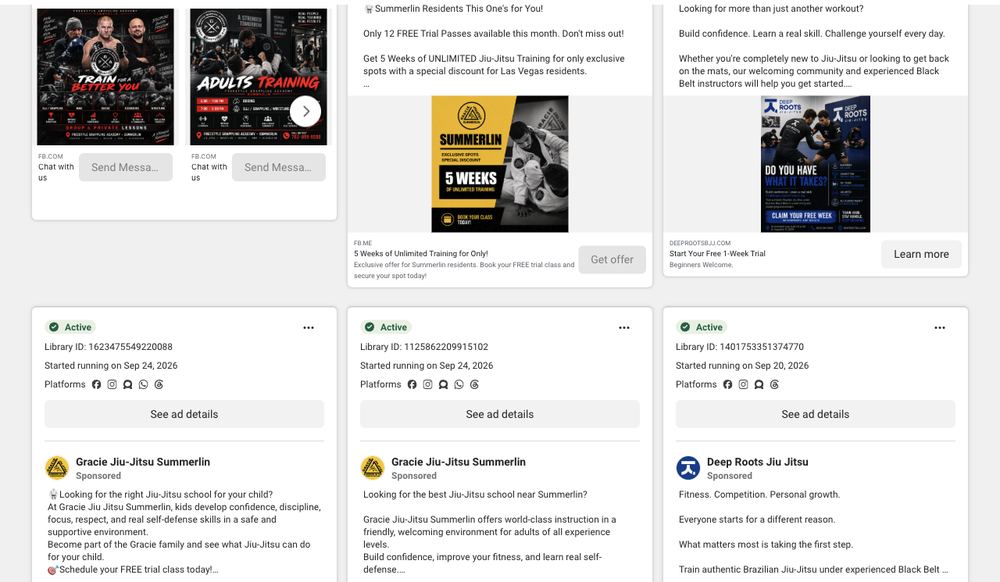Click Threads platform icon in ad 1125862209915102
This screenshot has width=1000, height=582.
[x=474, y=384]
